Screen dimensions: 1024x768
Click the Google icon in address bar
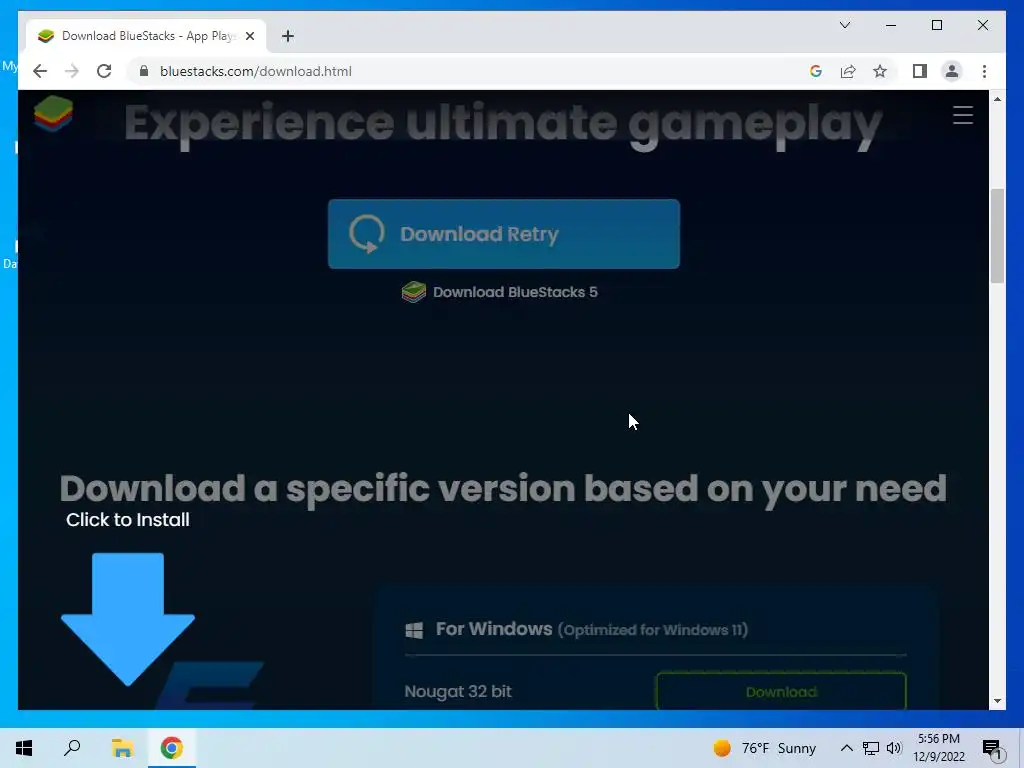816,71
